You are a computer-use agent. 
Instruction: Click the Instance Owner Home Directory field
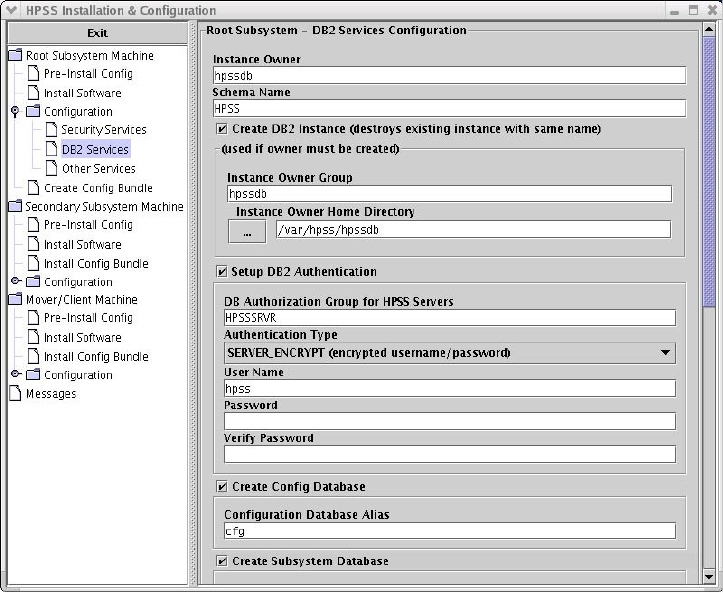point(474,230)
